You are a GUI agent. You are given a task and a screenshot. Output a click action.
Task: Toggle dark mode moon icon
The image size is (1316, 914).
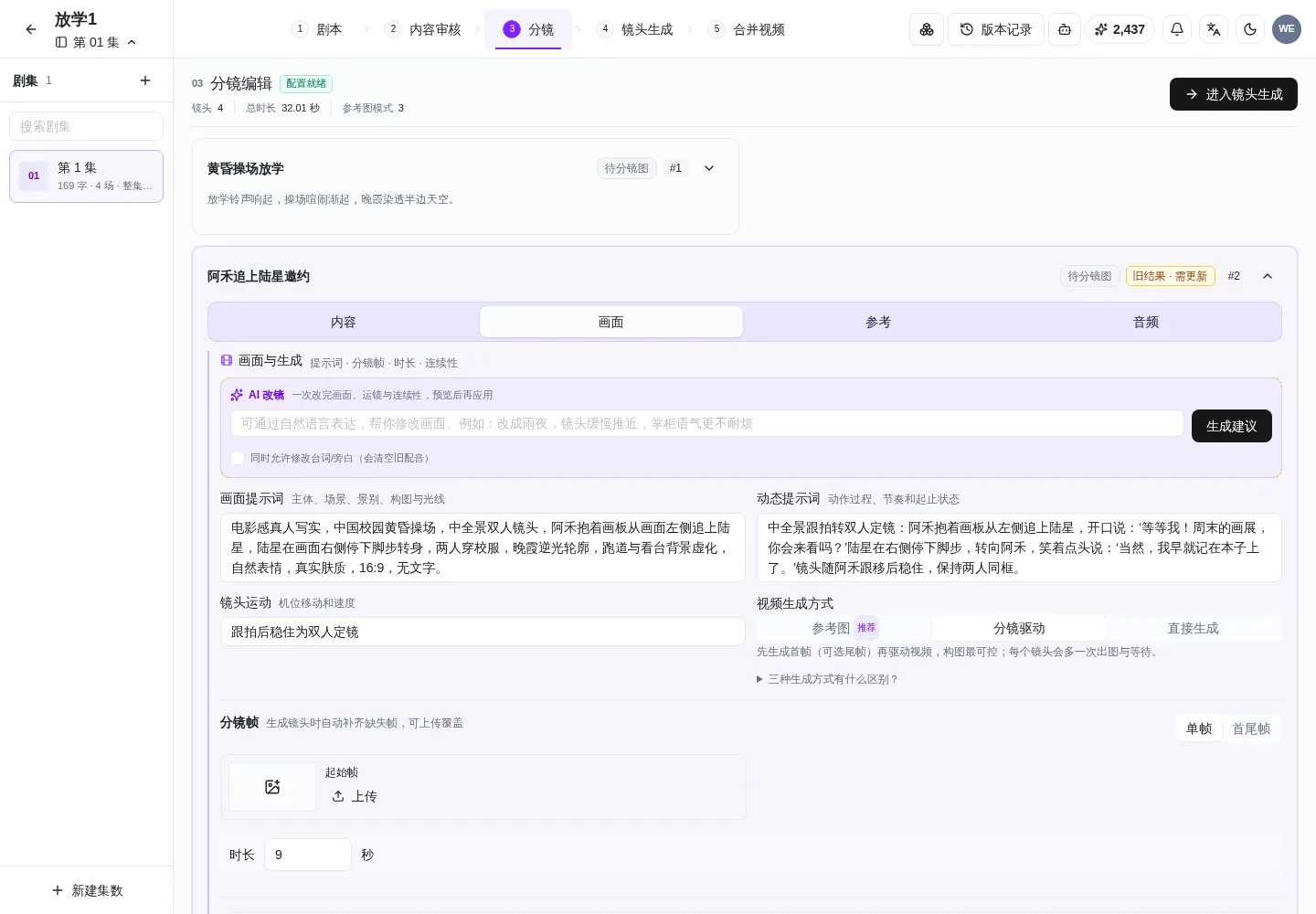tap(1250, 29)
